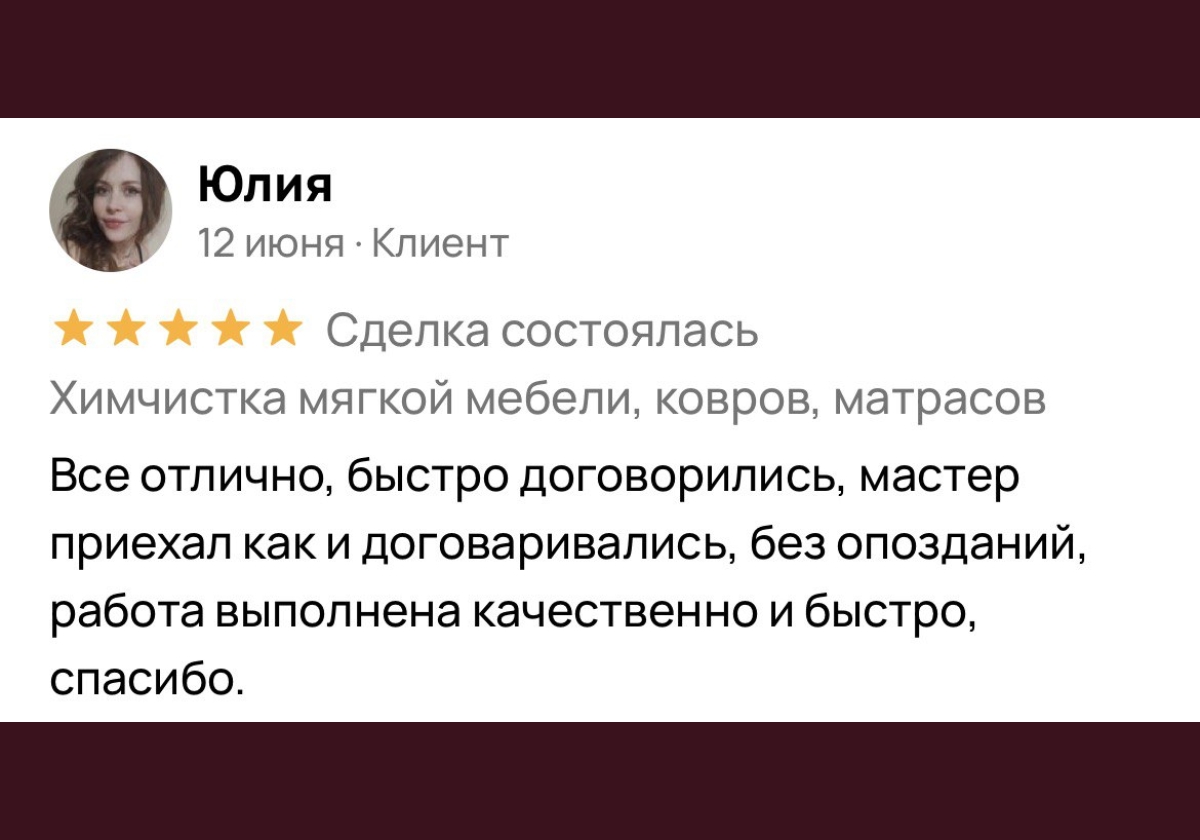Click the dark maroon top banner
Image resolution: width=1200 pixels, height=840 pixels.
click(600, 55)
